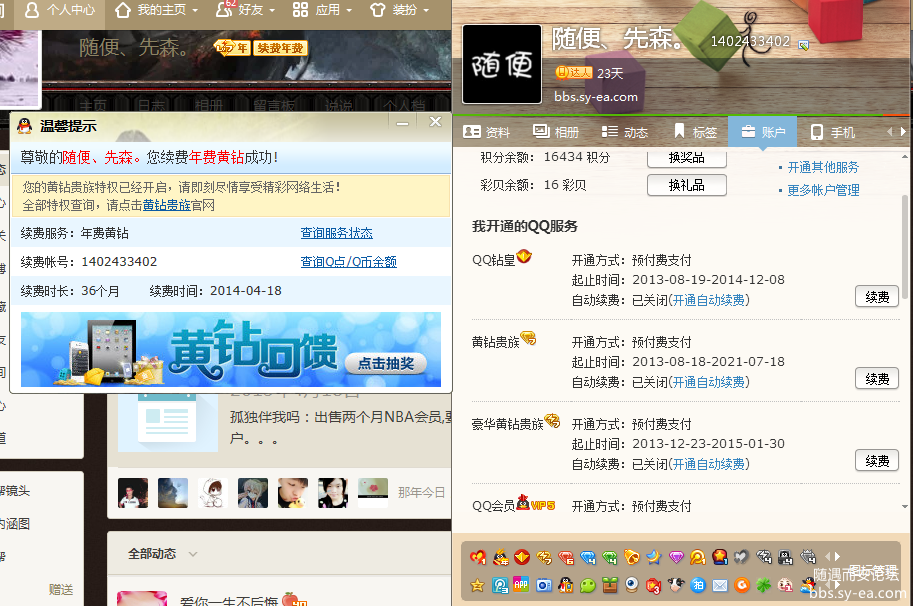Click 开通自动续费 link under QQ钻皇
The height and width of the screenshot is (606, 913).
709,300
